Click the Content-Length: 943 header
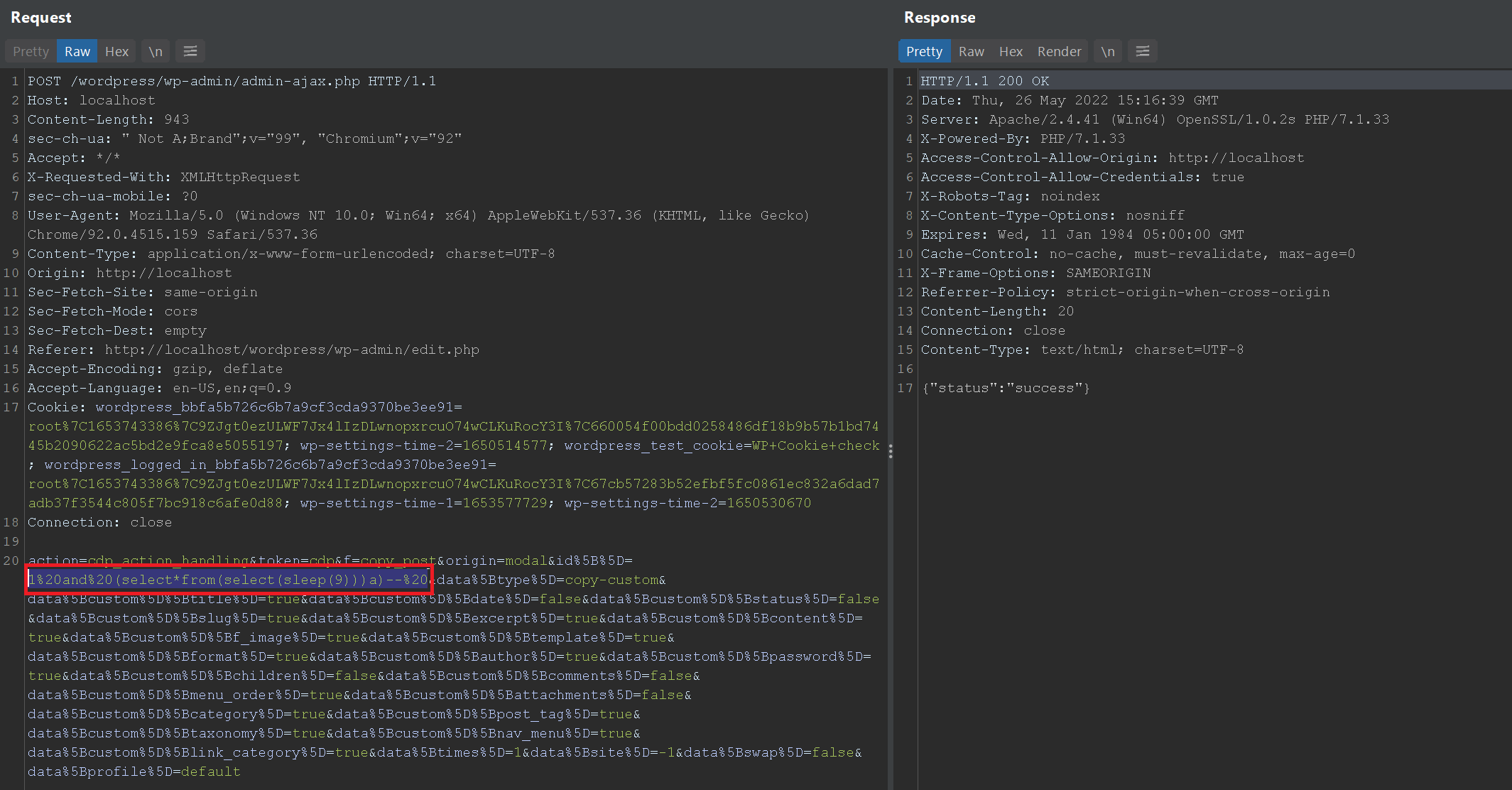Viewport: 1512px width, 790px height. coord(109,119)
